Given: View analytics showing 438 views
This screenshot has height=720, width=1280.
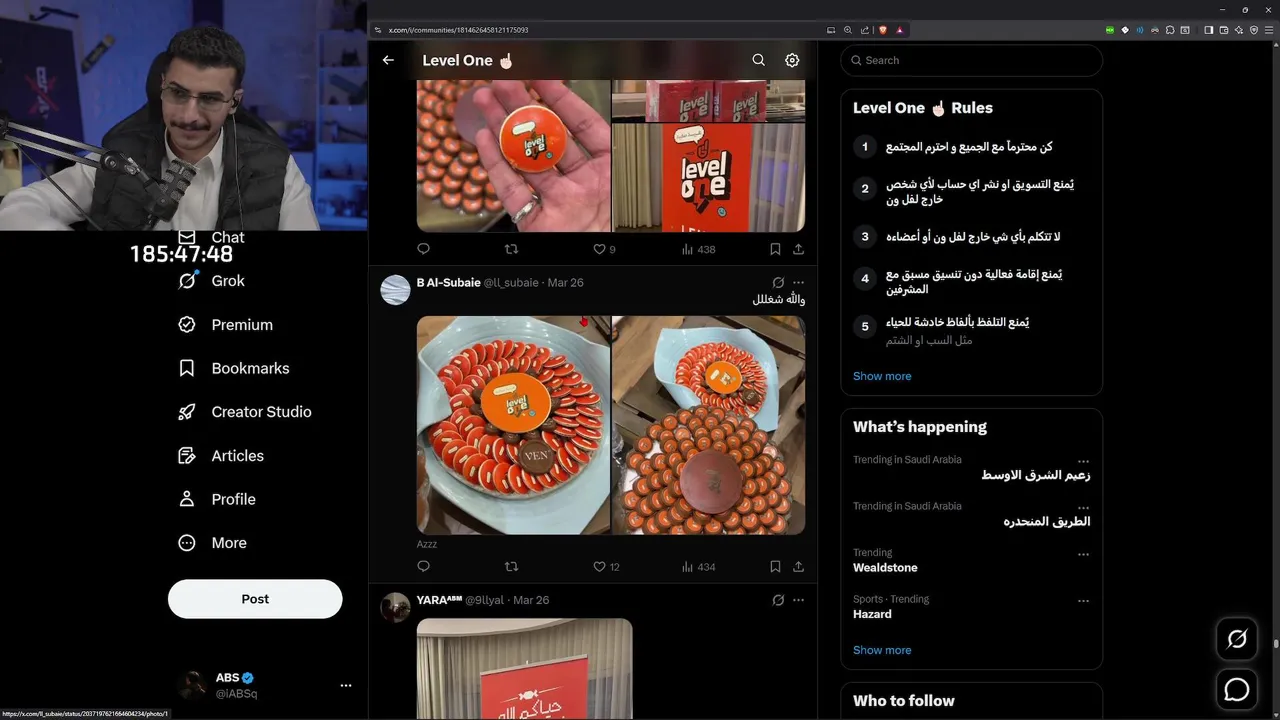Looking at the screenshot, I should pos(698,249).
